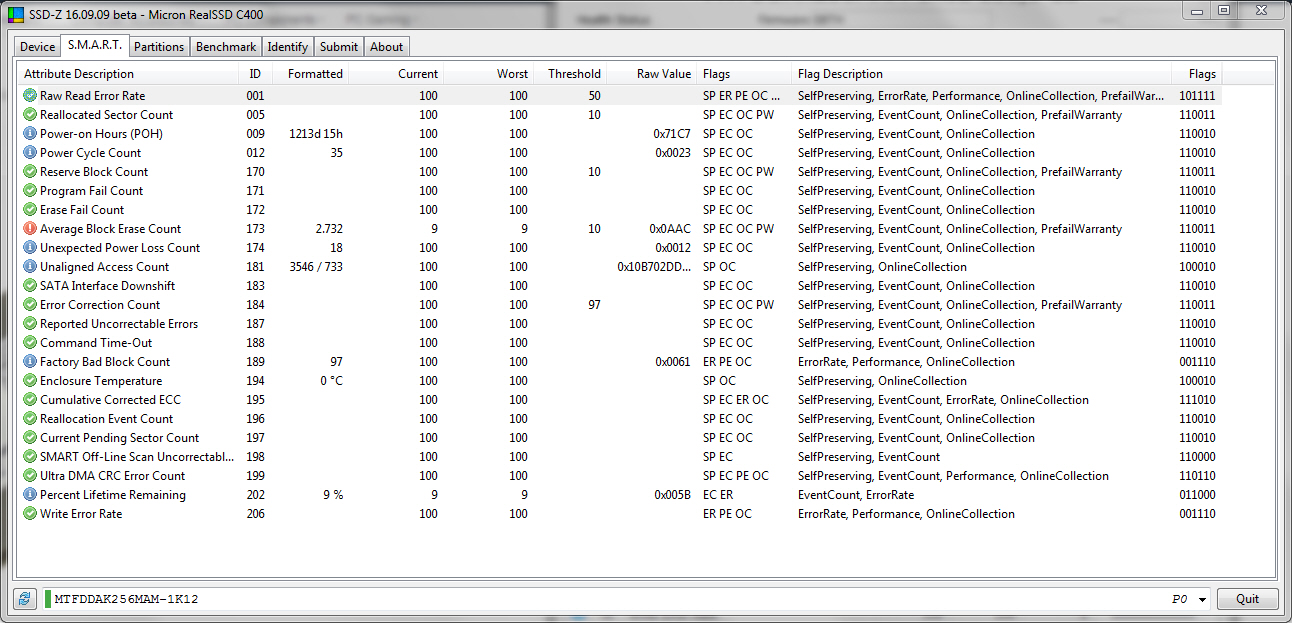The image size is (1292, 623).
Task: Select the formatted value 9 %
Action: [333, 495]
